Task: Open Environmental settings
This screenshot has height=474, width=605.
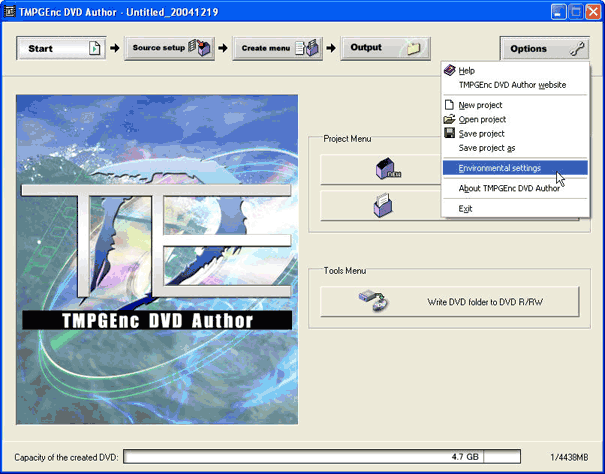Action: (499, 168)
